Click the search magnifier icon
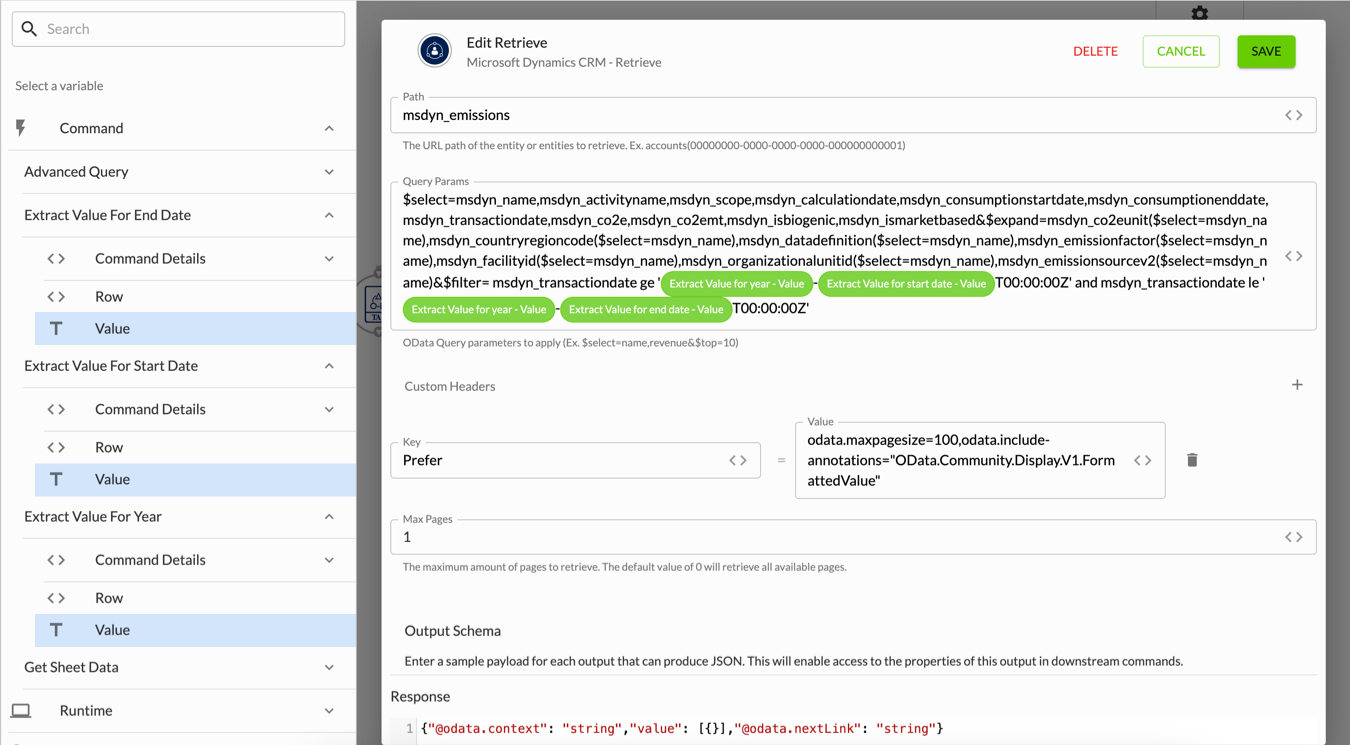This screenshot has width=1350, height=745. [x=29, y=29]
